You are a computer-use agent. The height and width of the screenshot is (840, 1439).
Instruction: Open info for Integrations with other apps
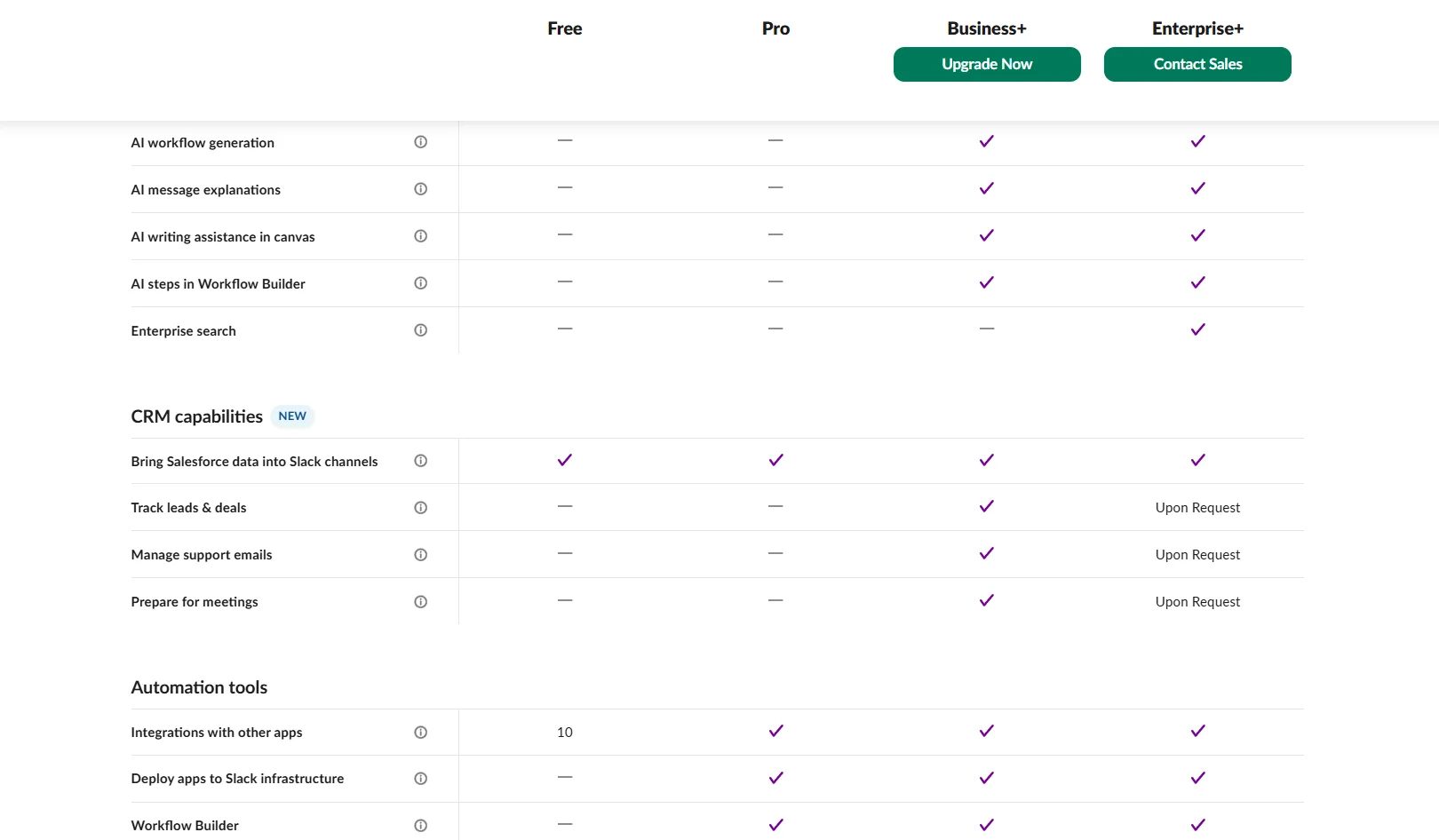pos(421,733)
